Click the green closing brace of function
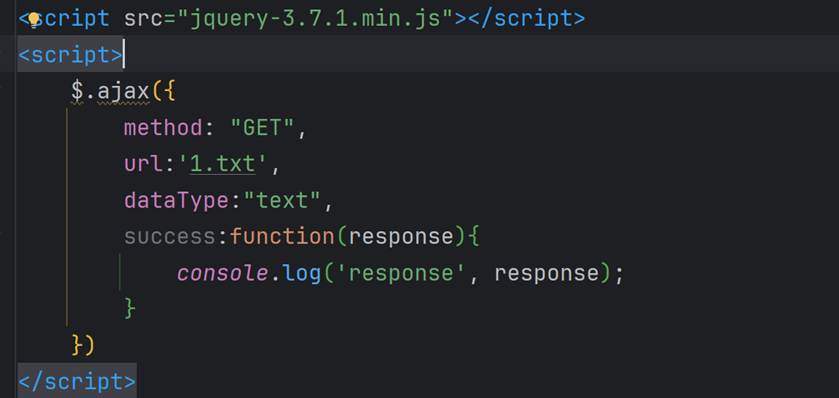Screen dimensions: 839x398 [x=130, y=309]
